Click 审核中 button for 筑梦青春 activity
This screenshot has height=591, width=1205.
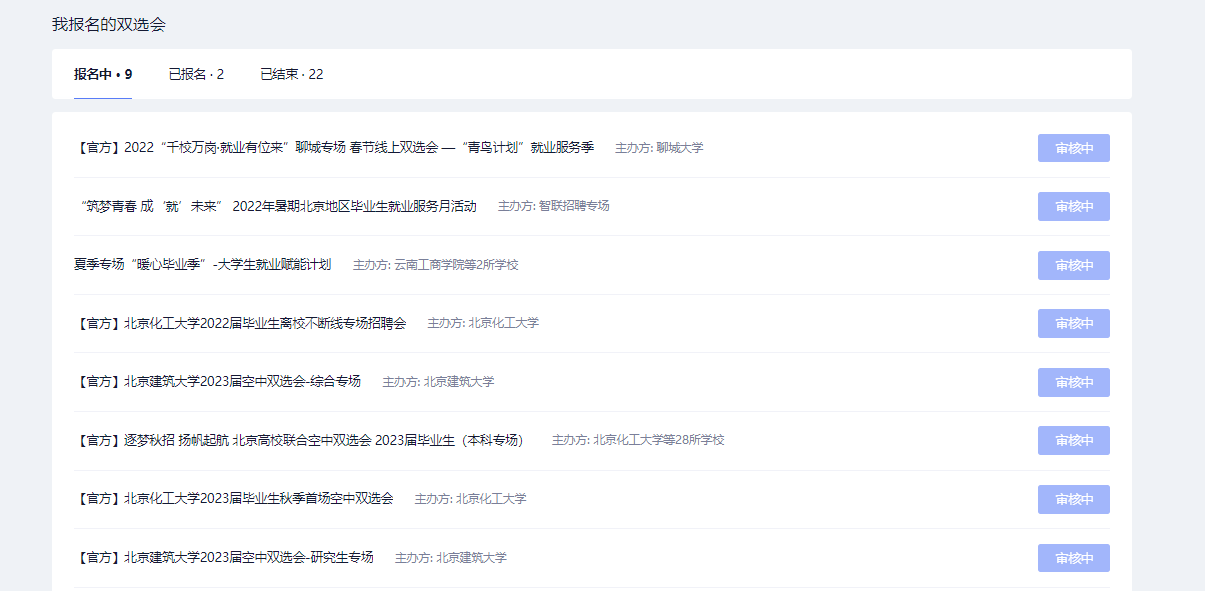click(1073, 206)
